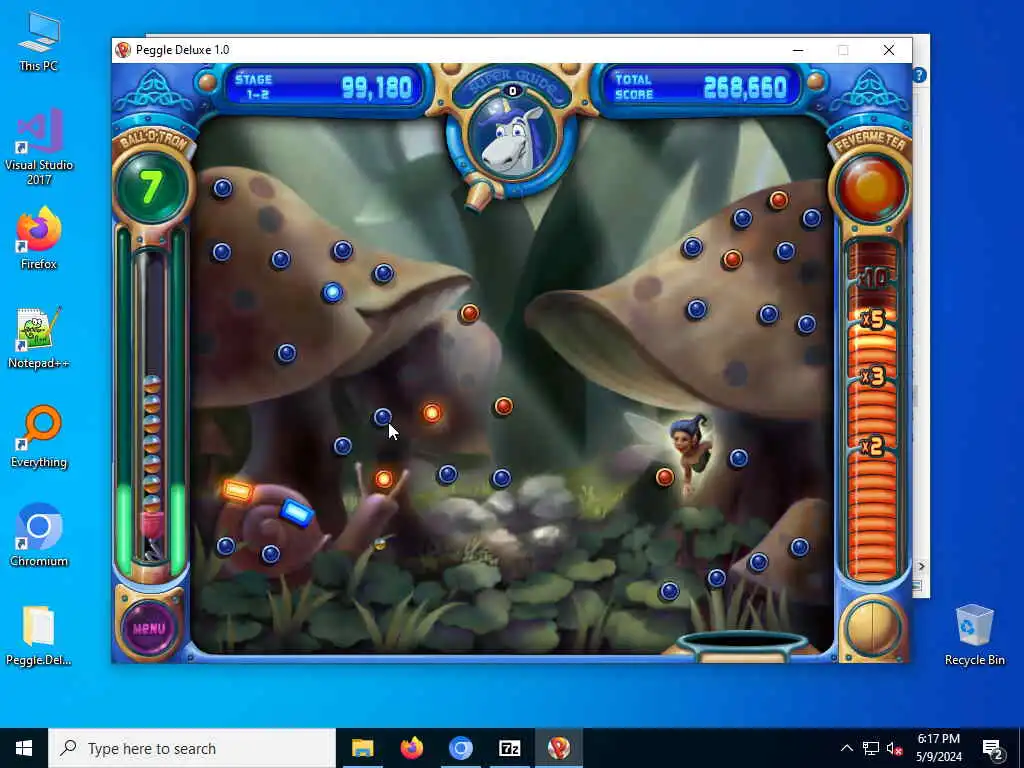This screenshot has height=768, width=1024.
Task: Click the taskbar clock showing 6:17 PM
Action: click(938, 748)
